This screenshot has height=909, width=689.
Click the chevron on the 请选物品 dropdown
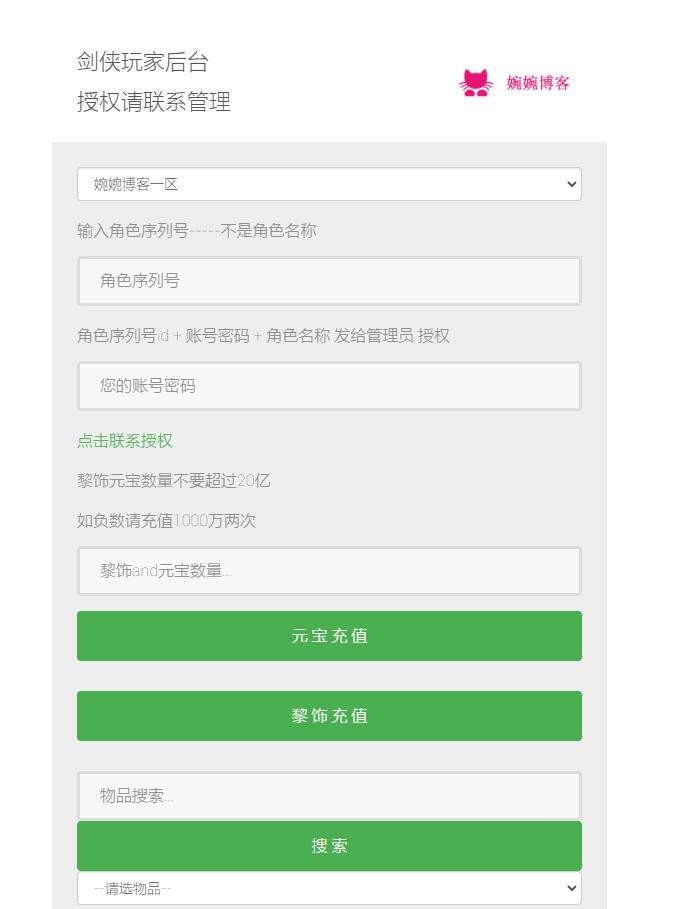[x=569, y=888]
